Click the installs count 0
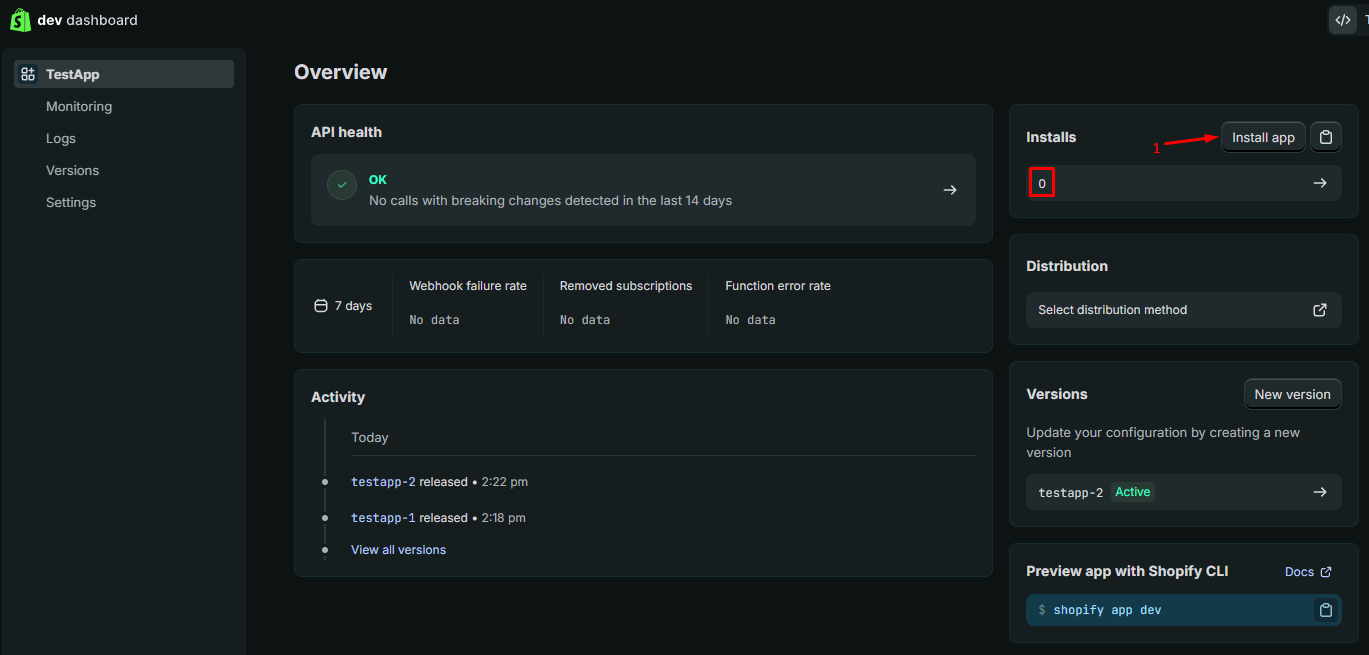Screen dimensions: 1369x655 (x=1042, y=183)
